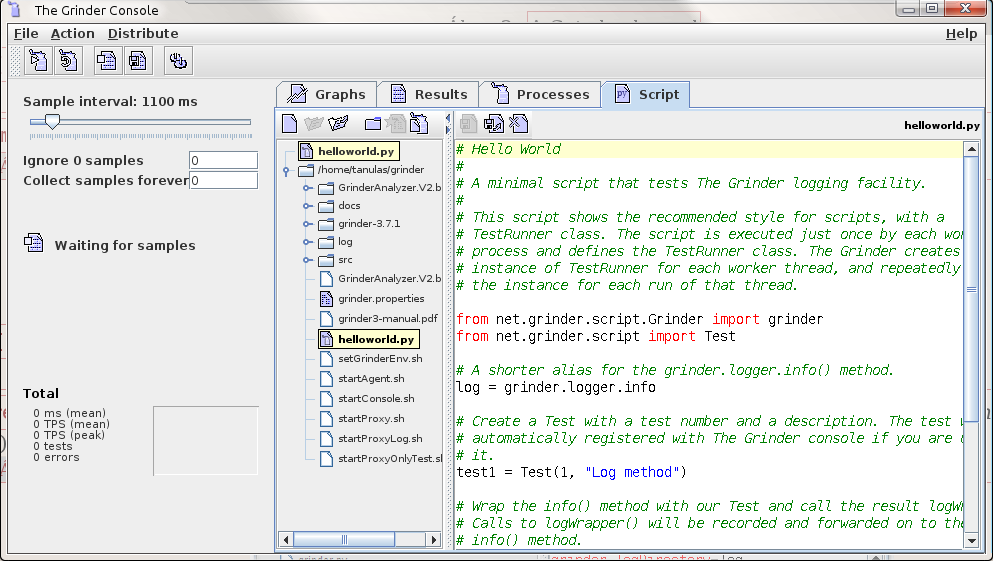Select setGrinderEnv.sh in the file tree
993x561 pixels.
[380, 358]
